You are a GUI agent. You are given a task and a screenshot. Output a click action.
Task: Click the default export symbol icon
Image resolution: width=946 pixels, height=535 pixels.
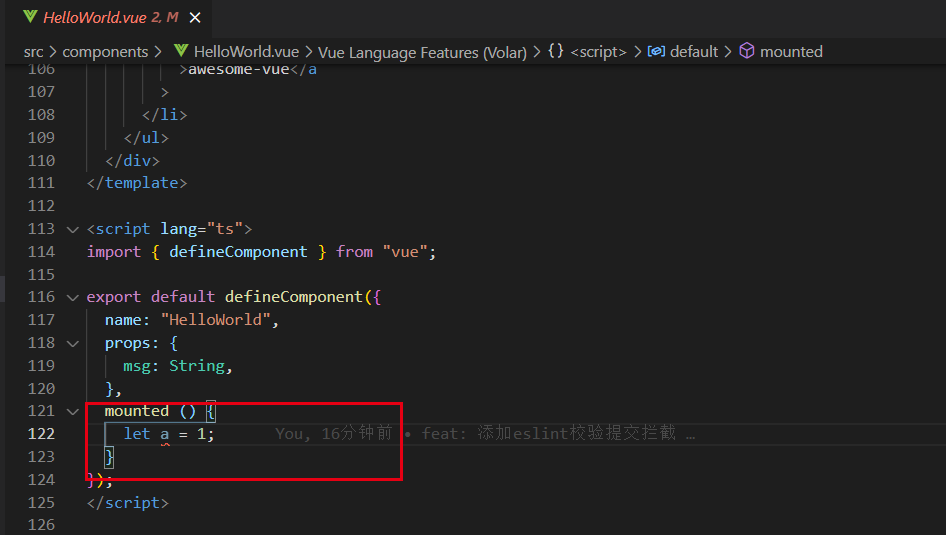coord(656,51)
